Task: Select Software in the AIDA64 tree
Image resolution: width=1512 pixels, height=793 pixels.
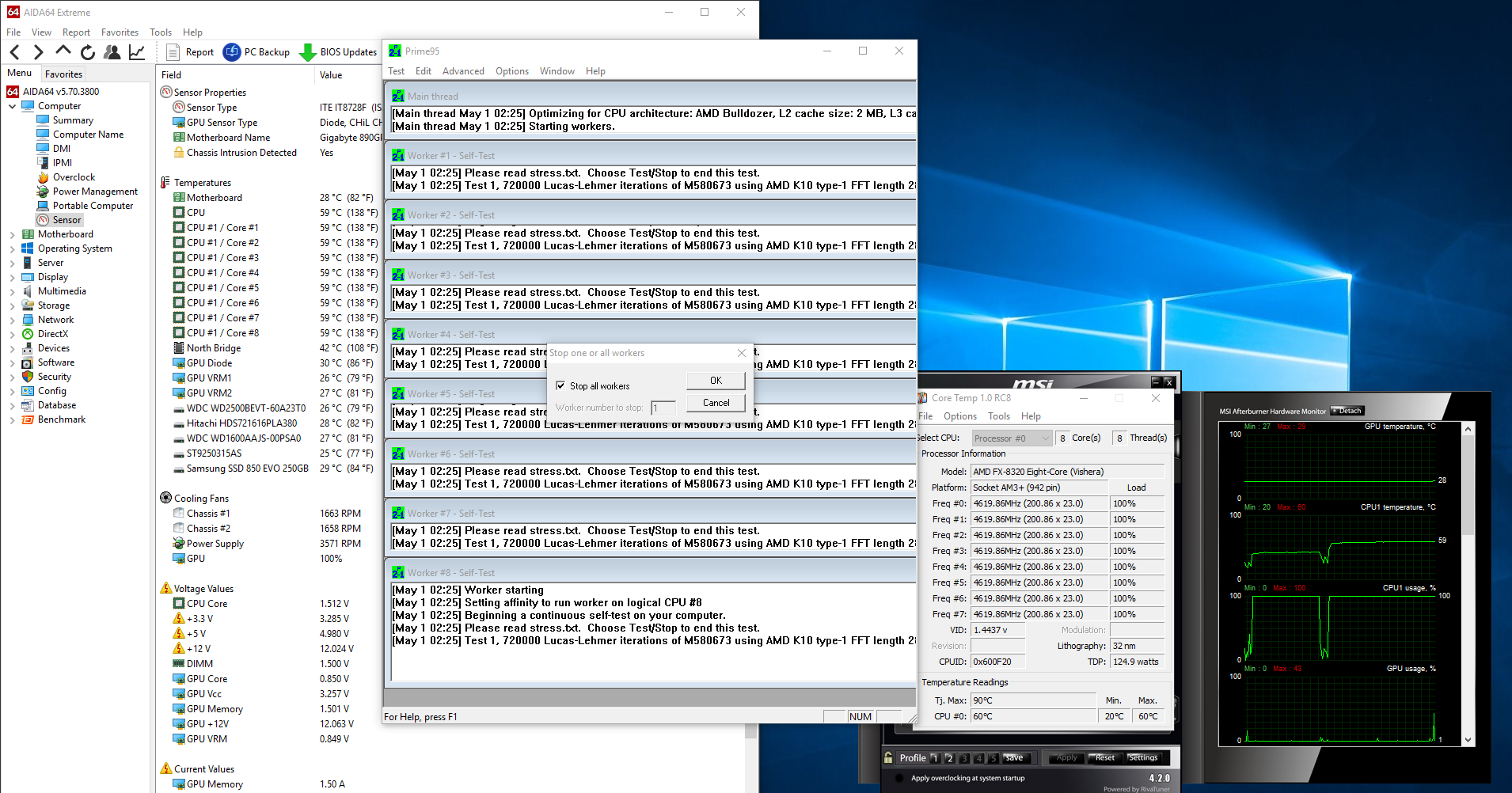Action: (x=56, y=362)
